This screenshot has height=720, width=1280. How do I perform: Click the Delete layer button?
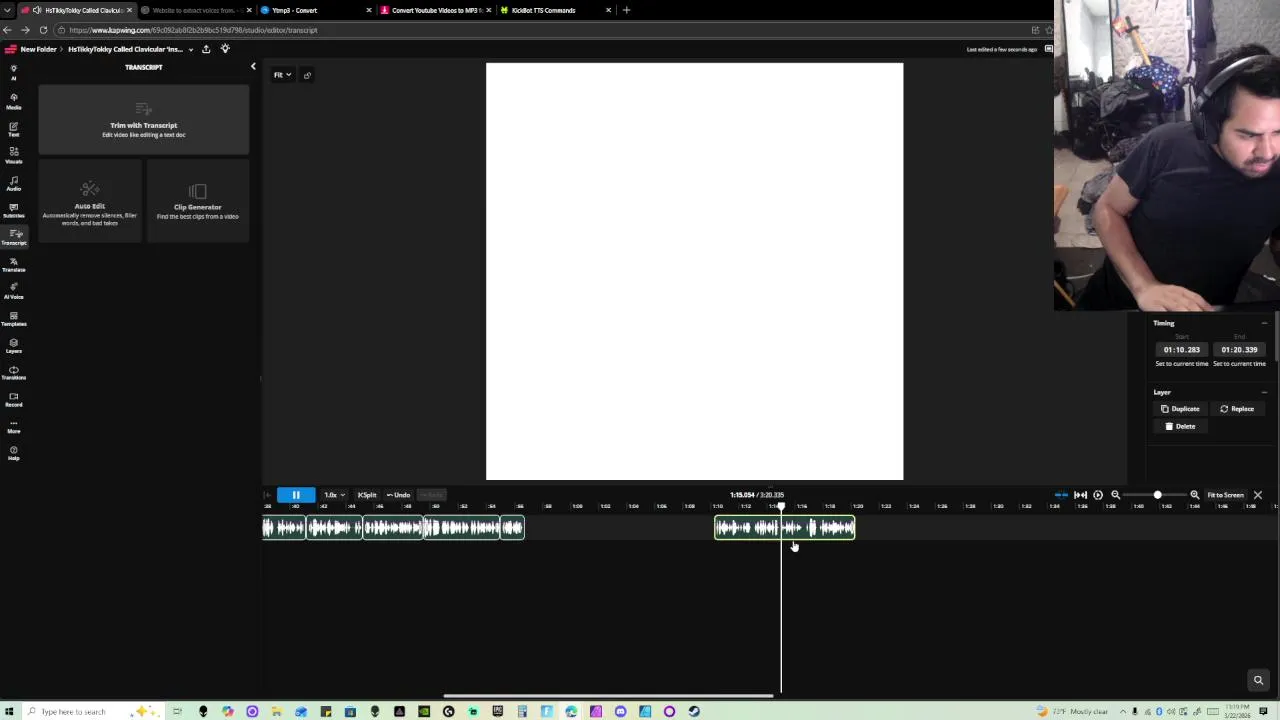1181,426
